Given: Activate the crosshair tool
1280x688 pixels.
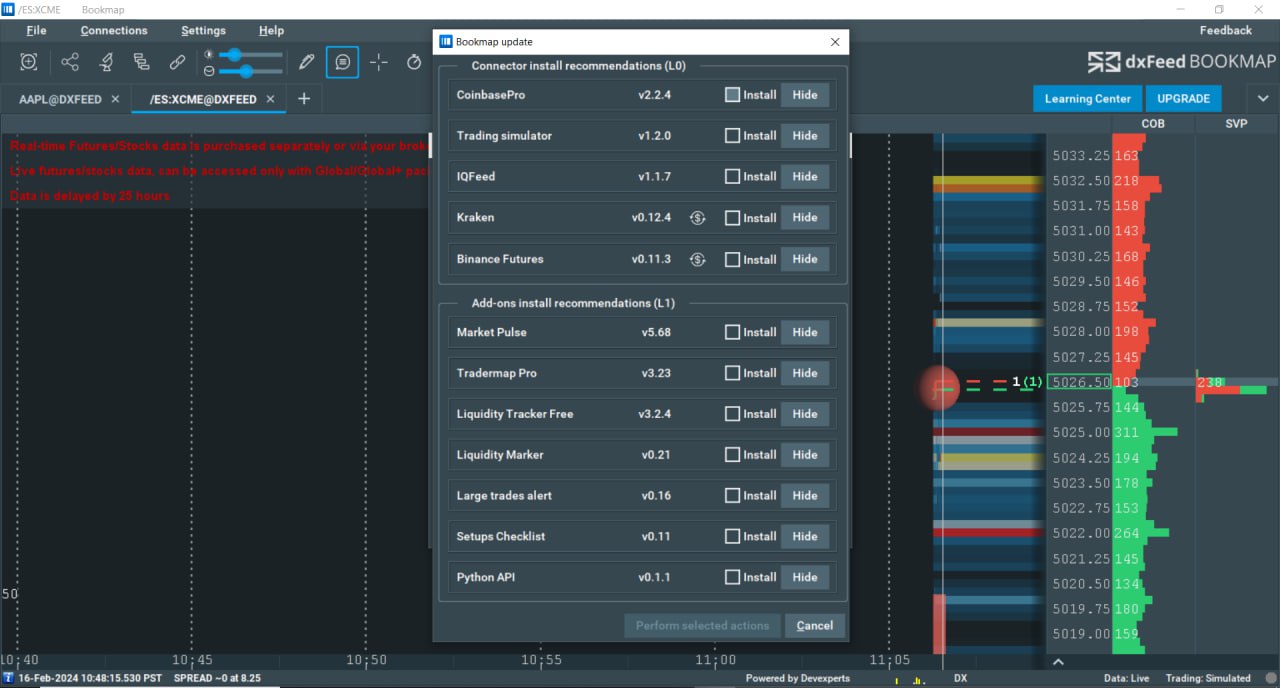Looking at the screenshot, I should click(378, 62).
